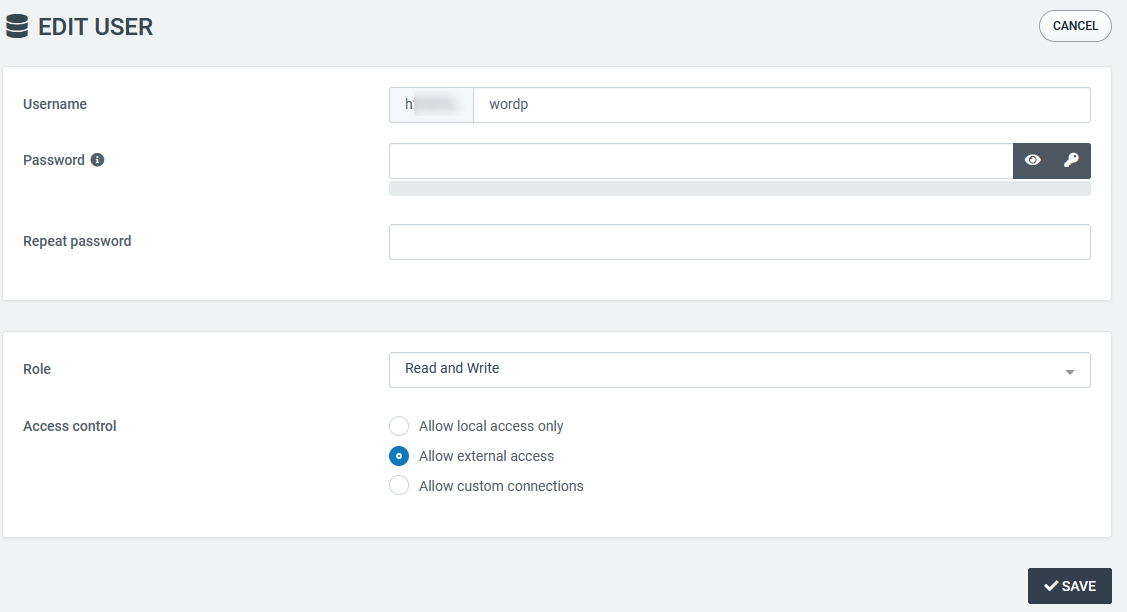
Task: Select Allow external access radio
Action: pos(399,456)
